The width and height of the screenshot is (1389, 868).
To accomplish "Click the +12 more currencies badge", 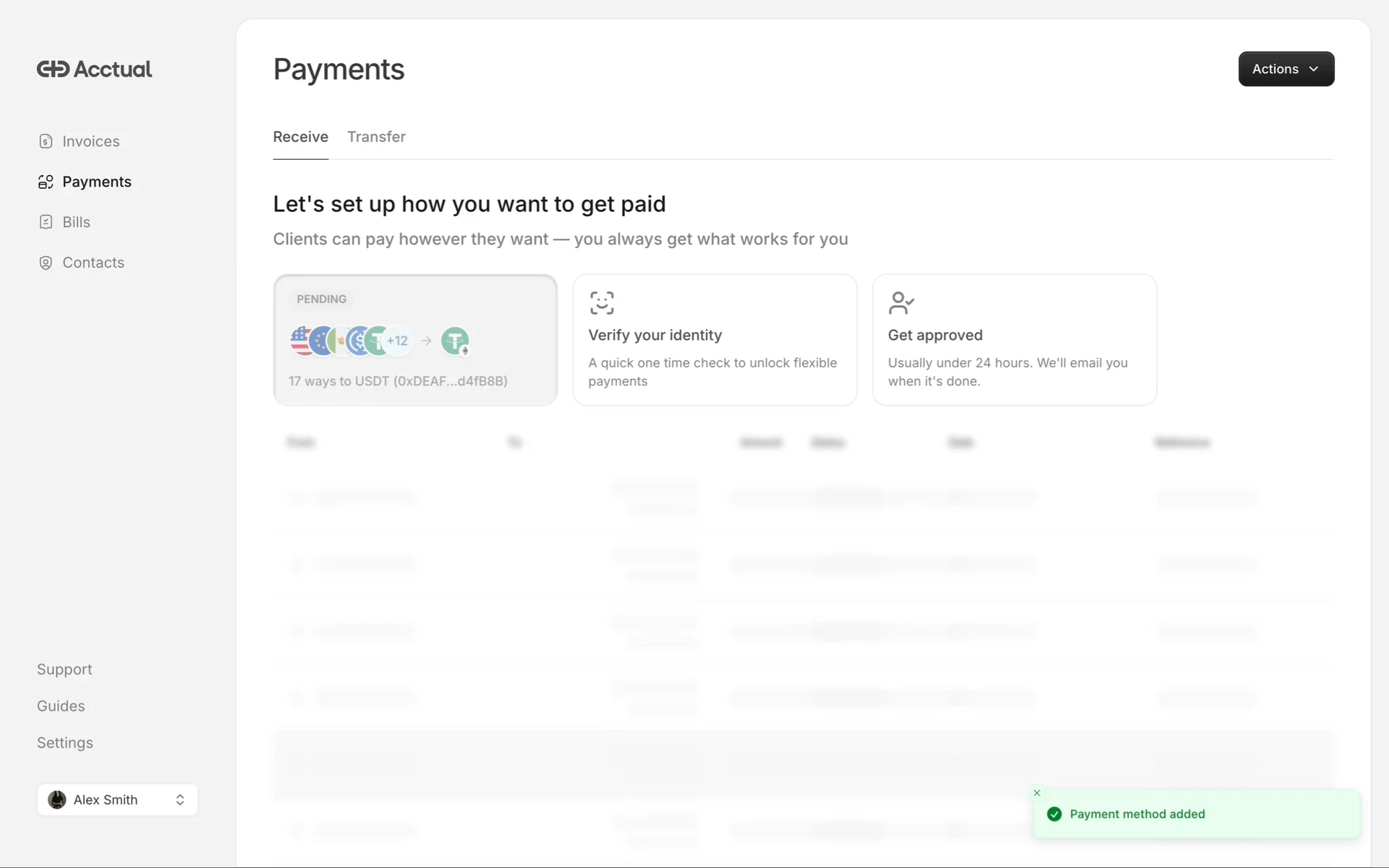I will [397, 341].
